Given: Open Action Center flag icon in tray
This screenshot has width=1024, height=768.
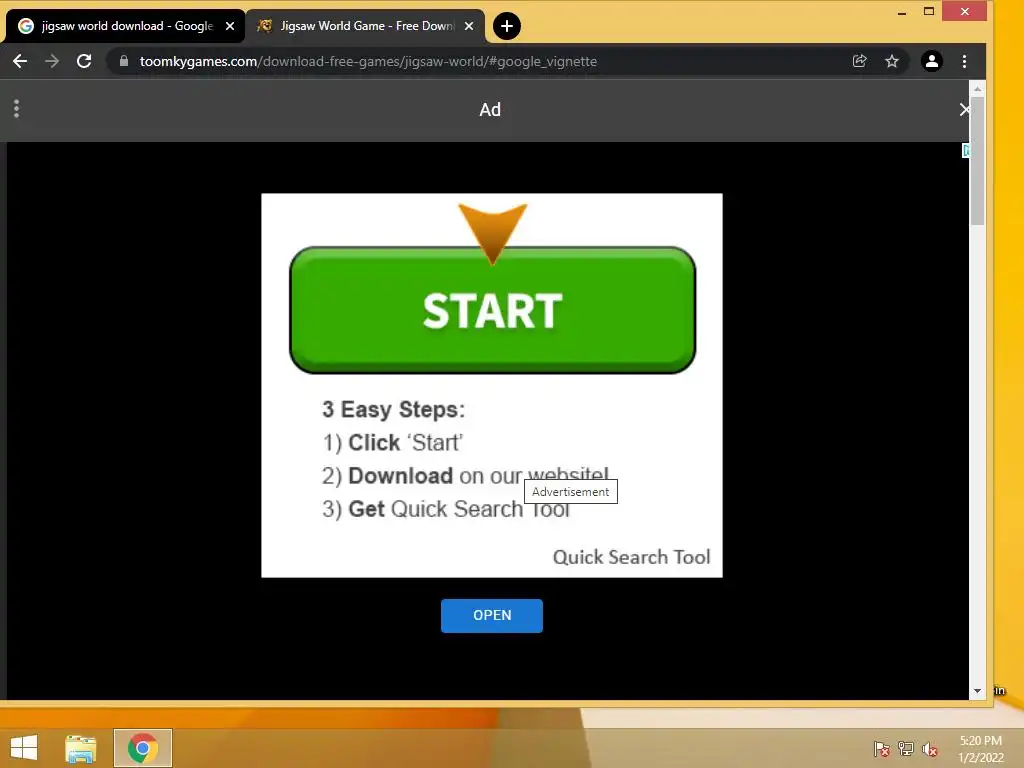Looking at the screenshot, I should tap(882, 748).
